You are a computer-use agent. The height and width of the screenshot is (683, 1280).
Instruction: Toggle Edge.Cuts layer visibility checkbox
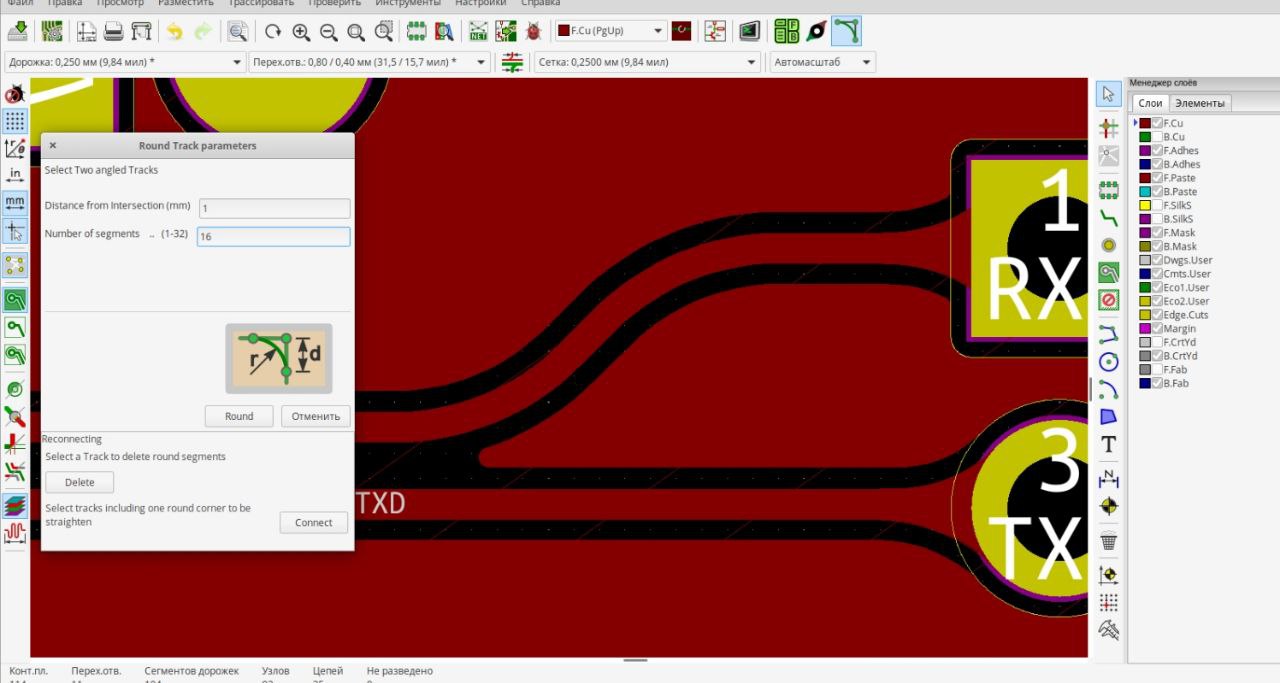pos(1158,315)
